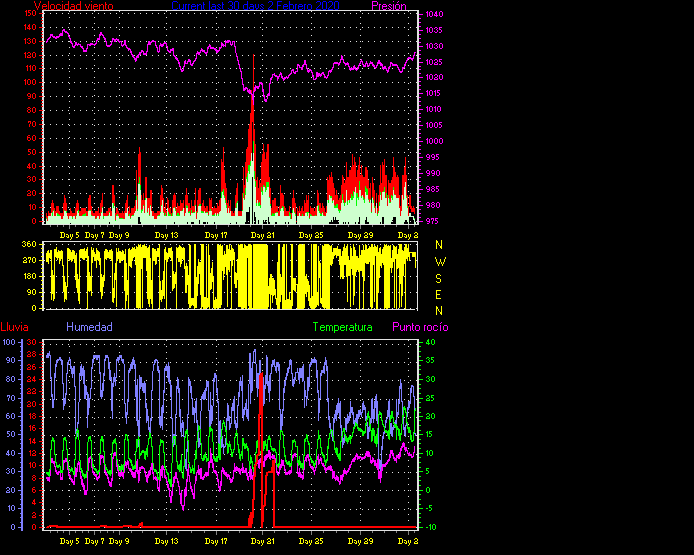Click 'Day 17' under the humidity chart
Image resolution: width=694 pixels, height=555 pixels.
coord(216,541)
